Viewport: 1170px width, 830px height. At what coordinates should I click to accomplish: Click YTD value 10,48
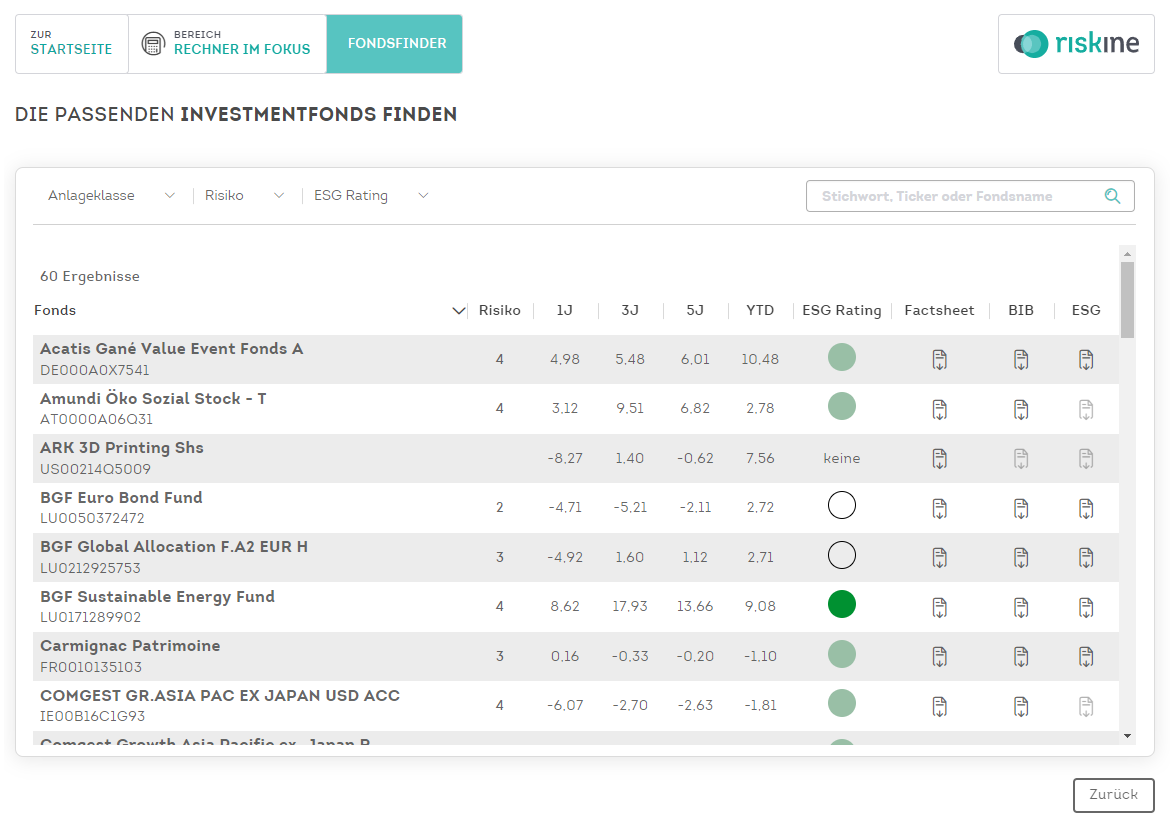760,360
